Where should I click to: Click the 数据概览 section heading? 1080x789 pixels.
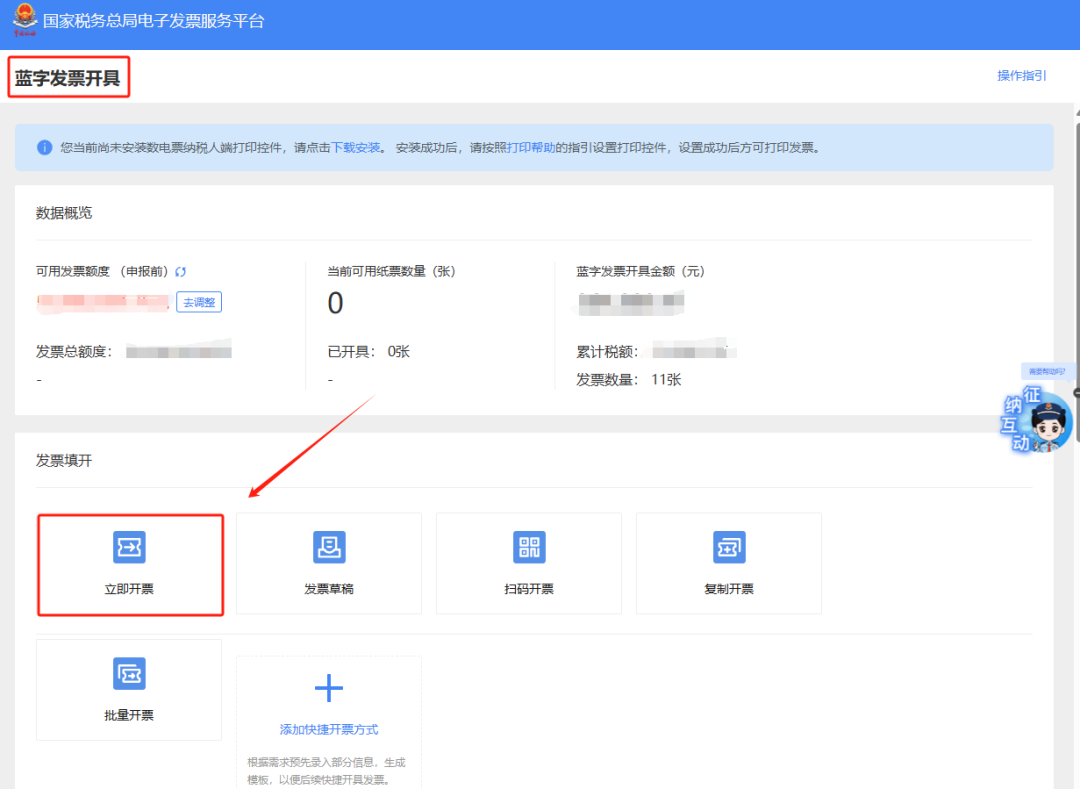pos(64,213)
